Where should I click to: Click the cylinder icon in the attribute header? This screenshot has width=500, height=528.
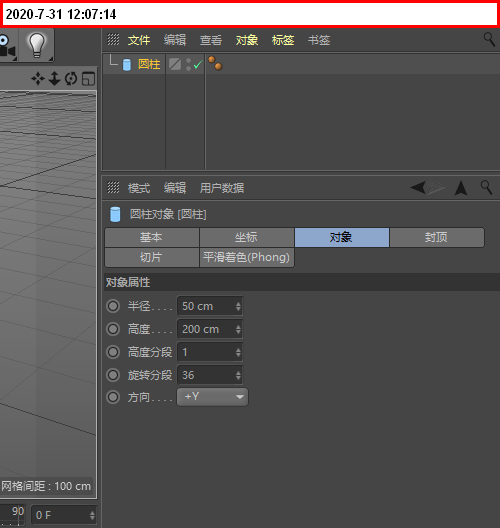(x=115, y=214)
